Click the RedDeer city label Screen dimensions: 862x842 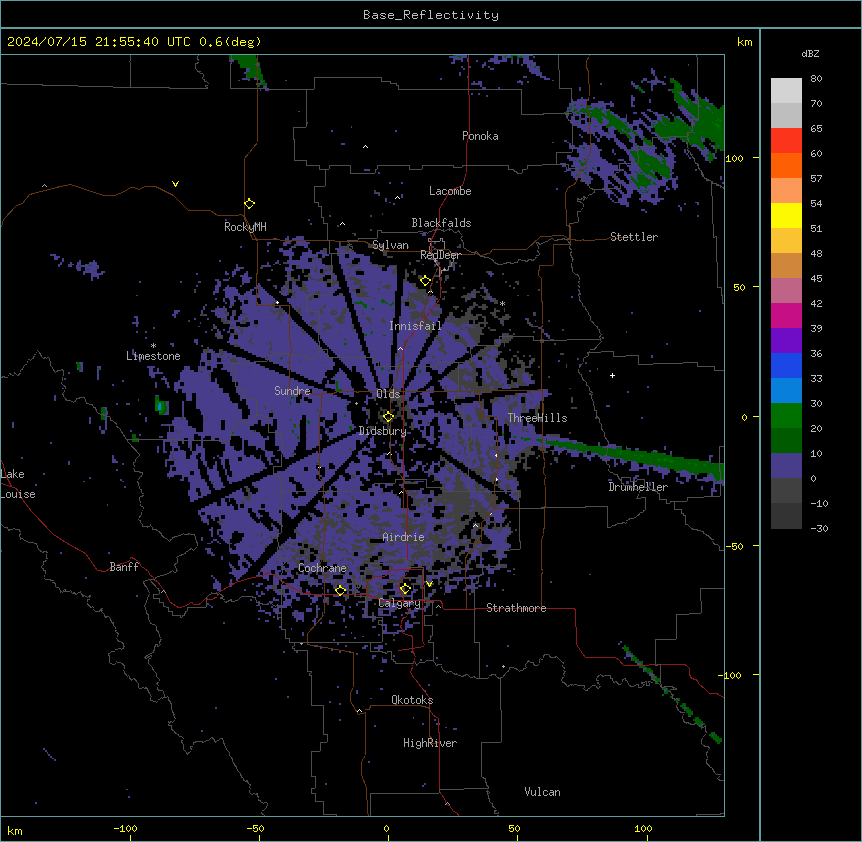[x=440, y=255]
